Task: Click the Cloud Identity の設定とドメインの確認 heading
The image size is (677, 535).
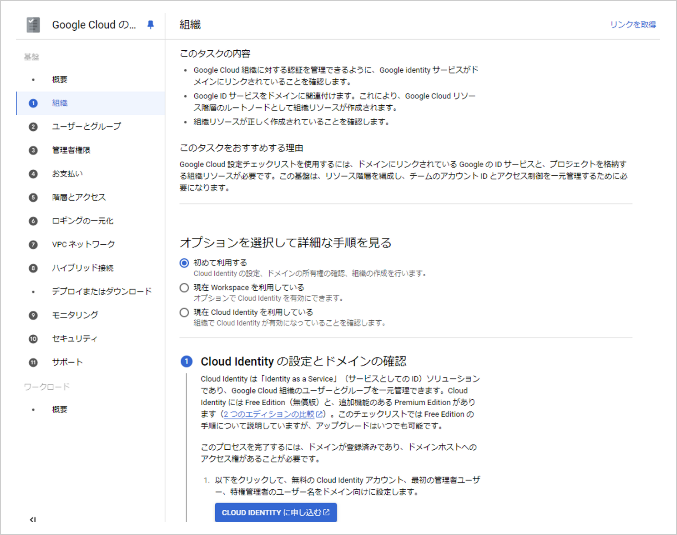Action: [x=304, y=361]
